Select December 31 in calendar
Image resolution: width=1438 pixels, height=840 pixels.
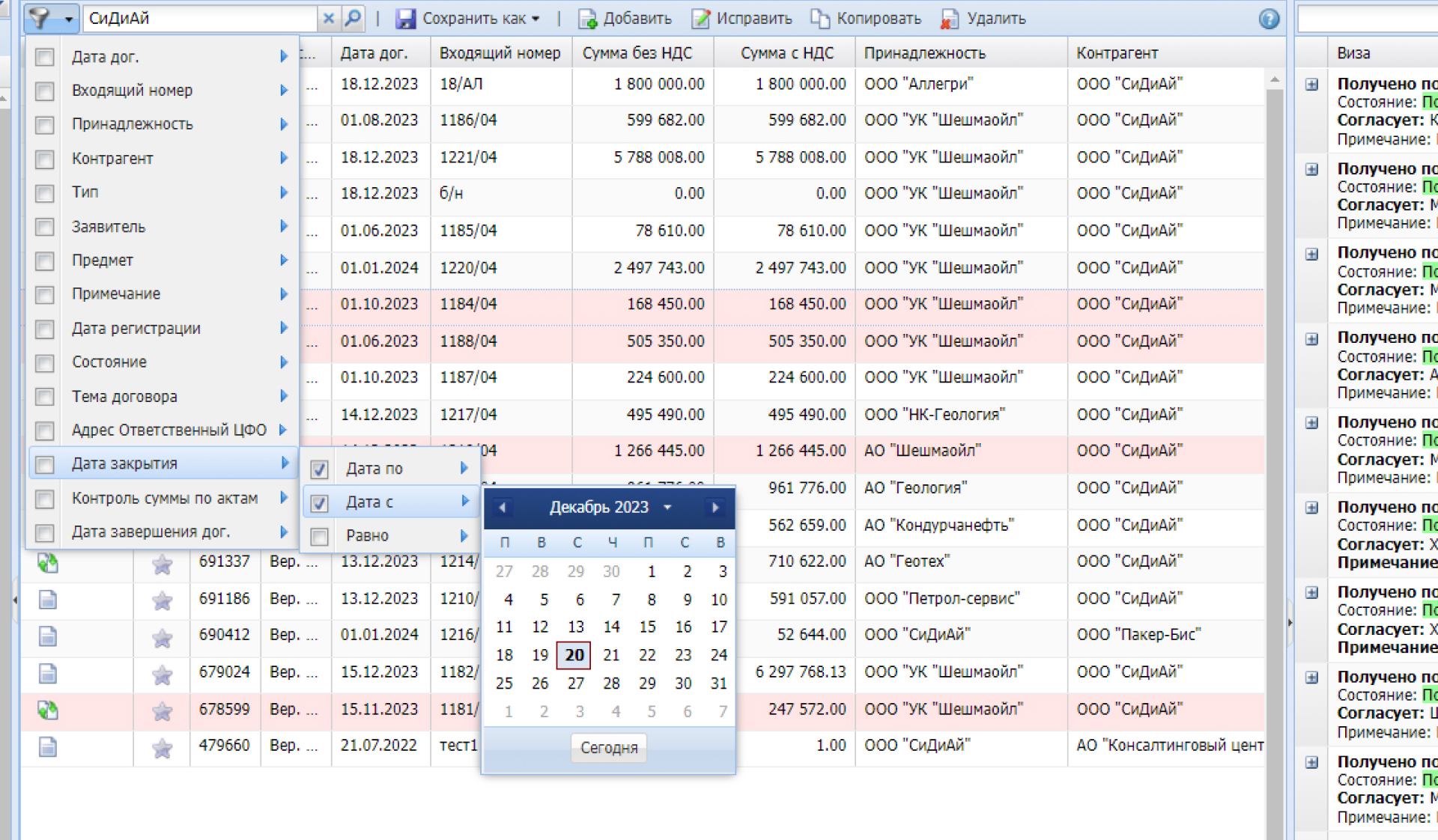pos(719,684)
